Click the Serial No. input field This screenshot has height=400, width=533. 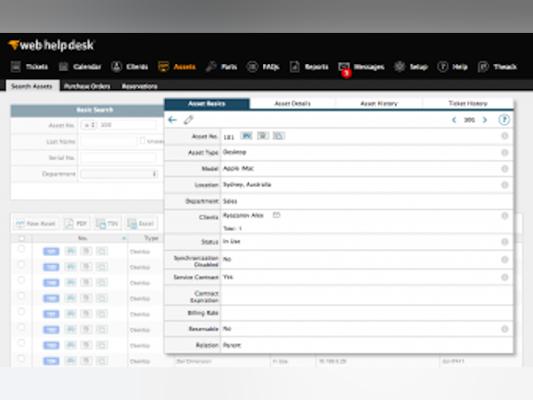(x=119, y=158)
